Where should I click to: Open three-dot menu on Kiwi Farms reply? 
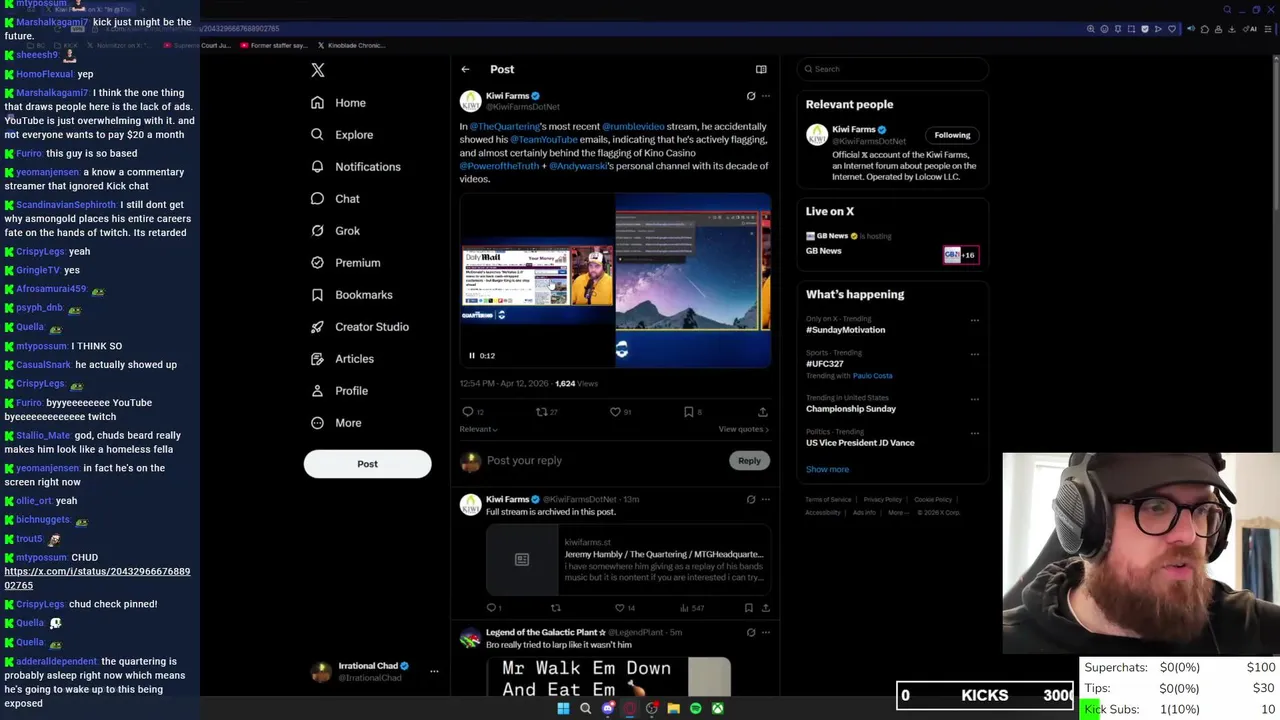[766, 500]
